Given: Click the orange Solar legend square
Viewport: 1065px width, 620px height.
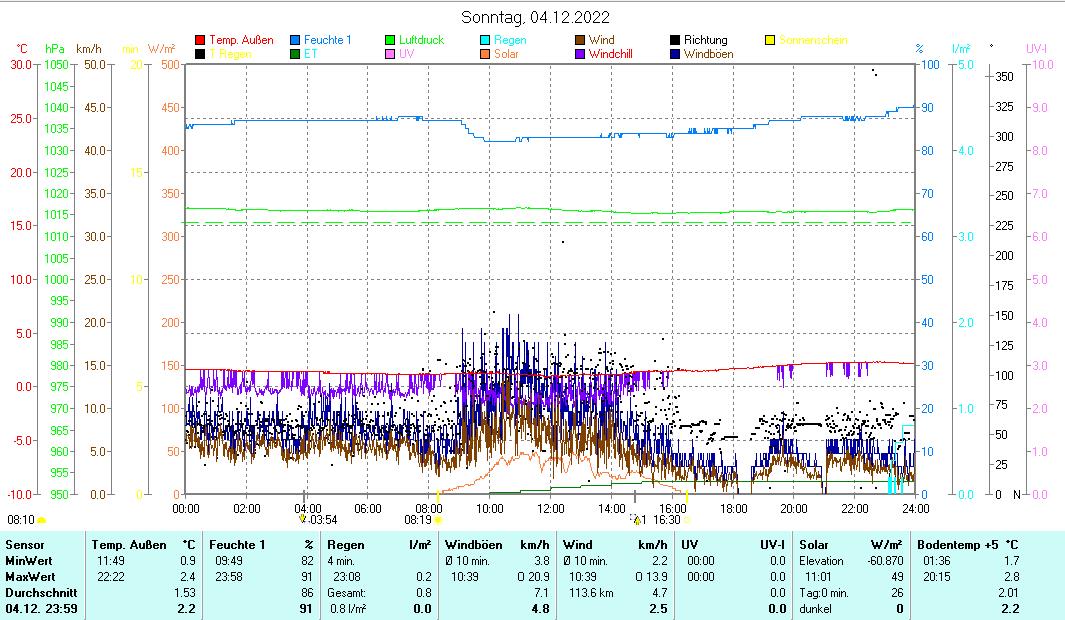Looking at the screenshot, I should coord(485,54).
